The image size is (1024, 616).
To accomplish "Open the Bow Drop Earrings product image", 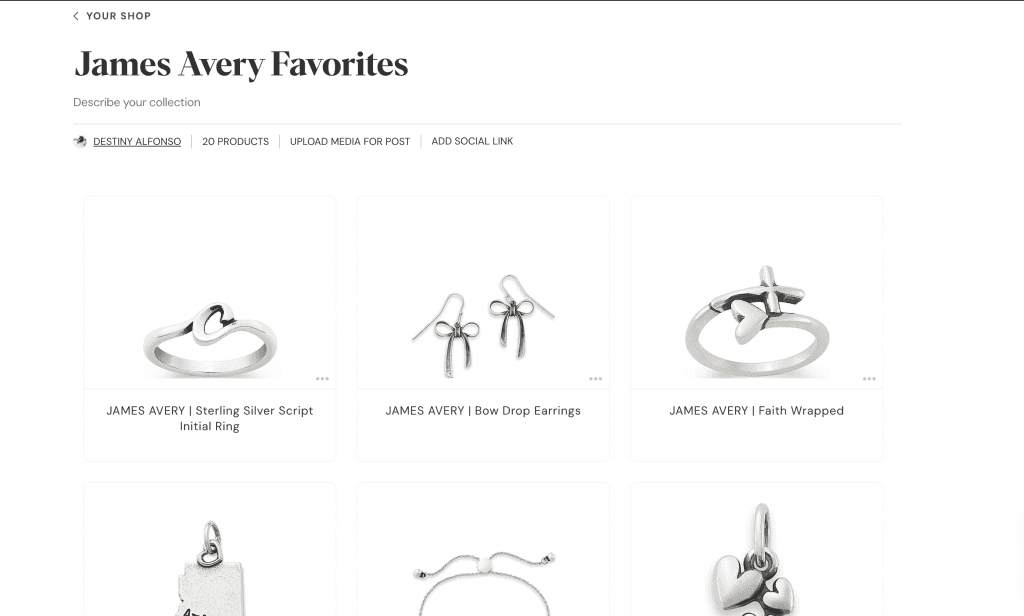I will pyautogui.click(x=483, y=293).
